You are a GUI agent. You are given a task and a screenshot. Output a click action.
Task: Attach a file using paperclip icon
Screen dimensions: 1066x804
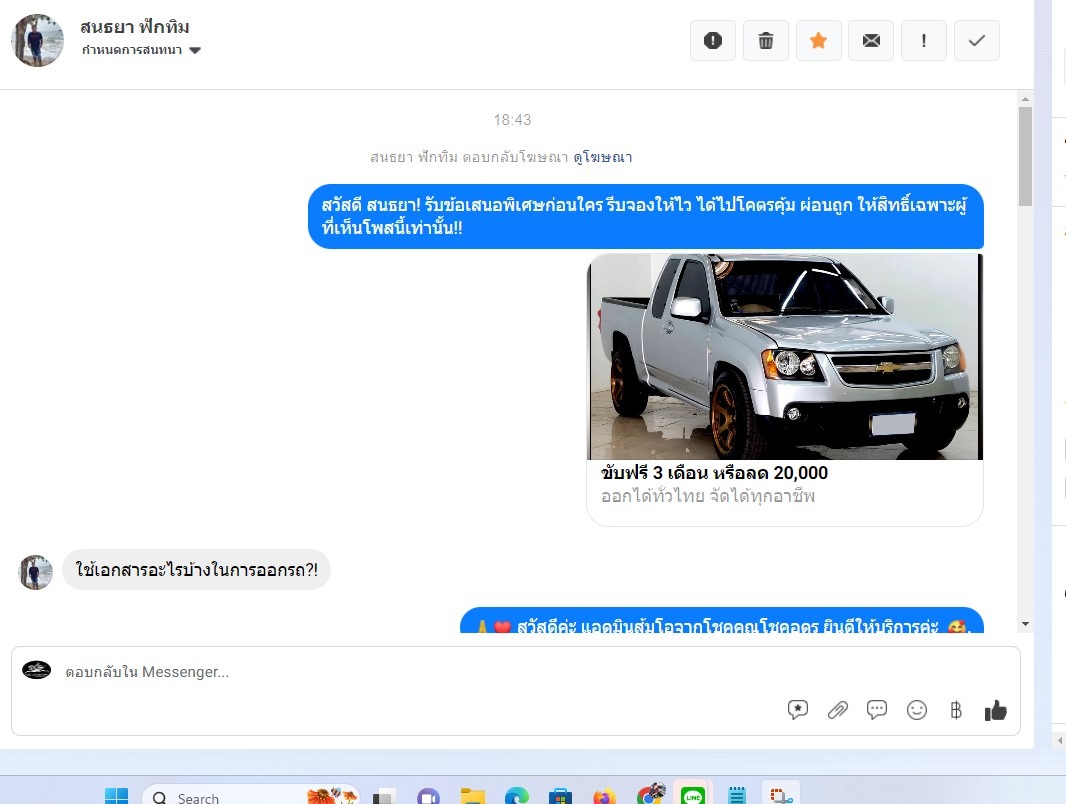coord(838,710)
